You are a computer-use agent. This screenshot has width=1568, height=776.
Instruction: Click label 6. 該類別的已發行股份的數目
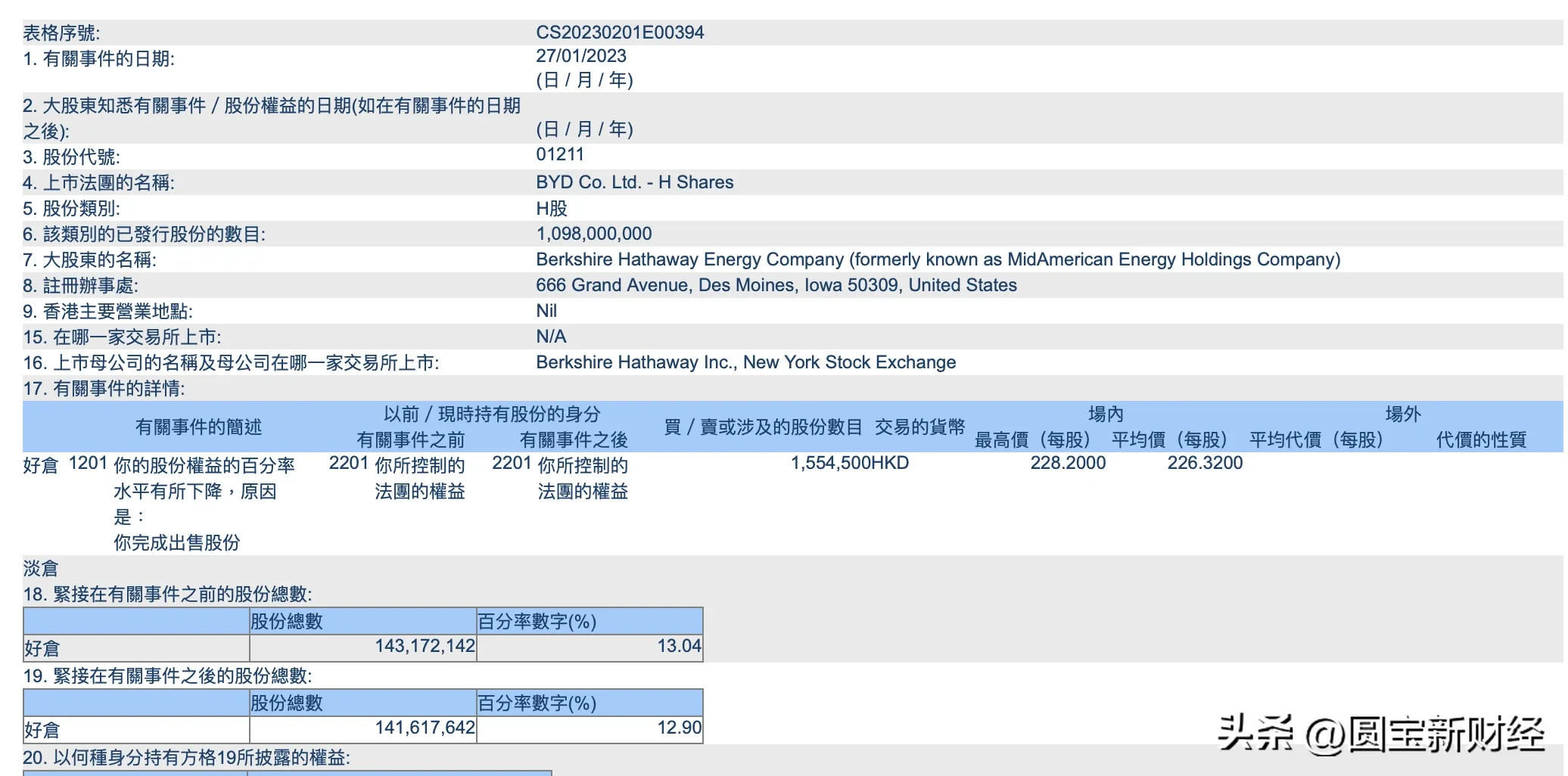(144, 234)
